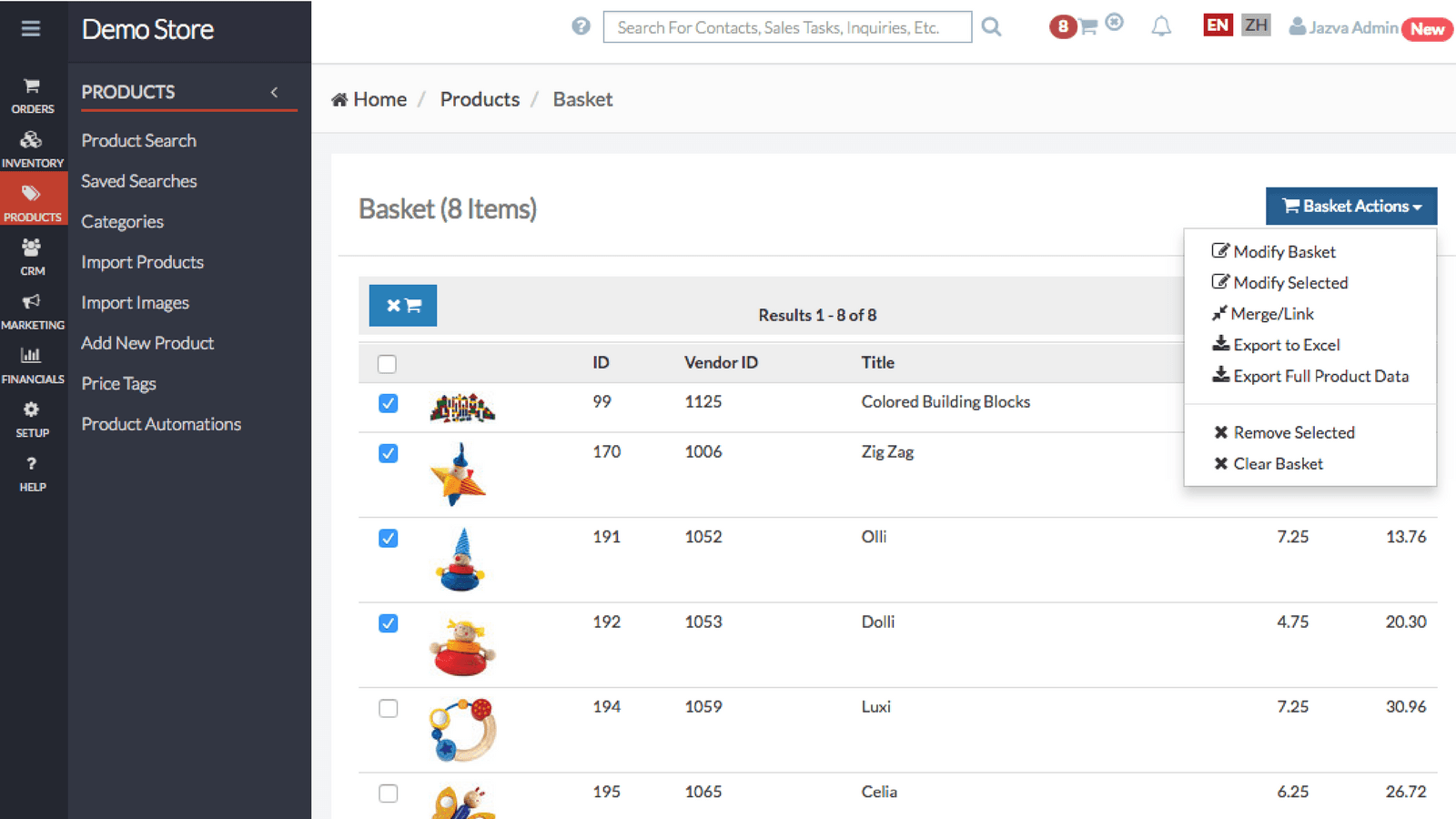Viewport: 1456px width, 819px height.
Task: Check the Luxi product row checkbox
Action: (x=388, y=708)
